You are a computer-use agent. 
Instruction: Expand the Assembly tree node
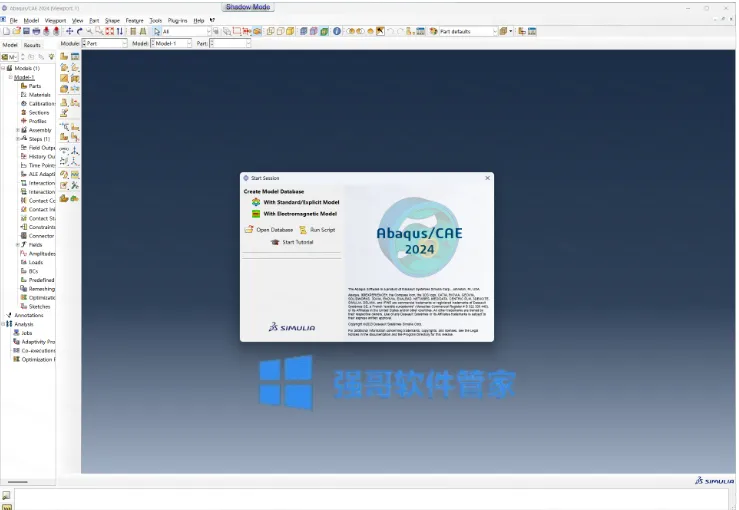[18, 130]
